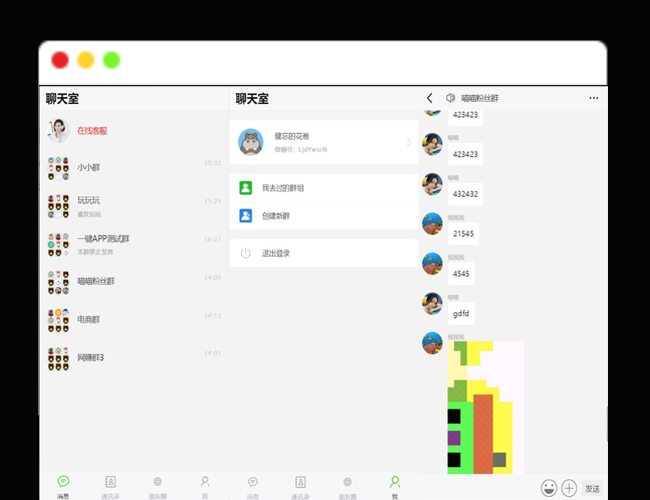
Task: Open 通讯录 contacts tab in middle panel
Action: click(300, 486)
